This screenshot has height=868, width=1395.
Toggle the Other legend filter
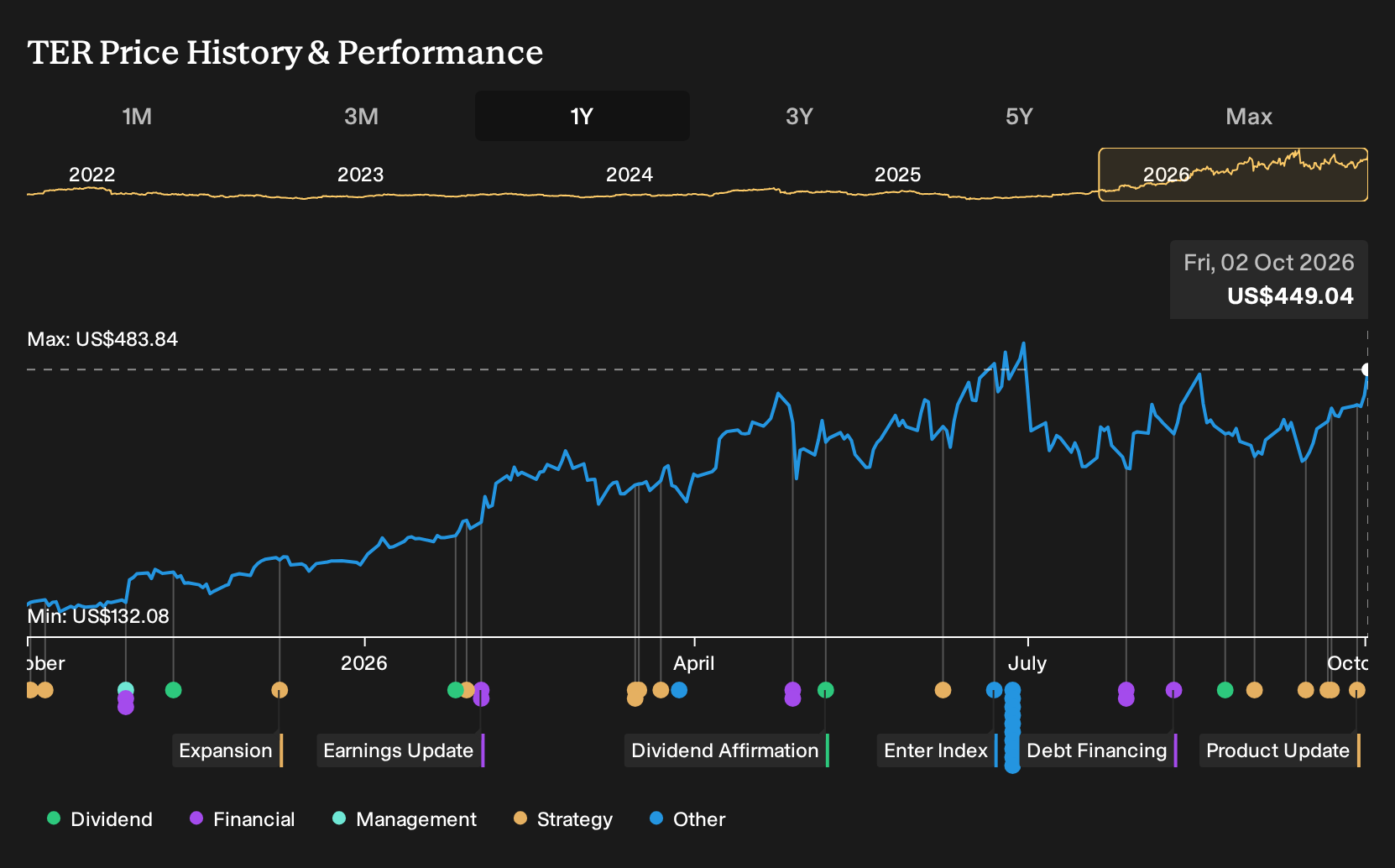coord(687,819)
